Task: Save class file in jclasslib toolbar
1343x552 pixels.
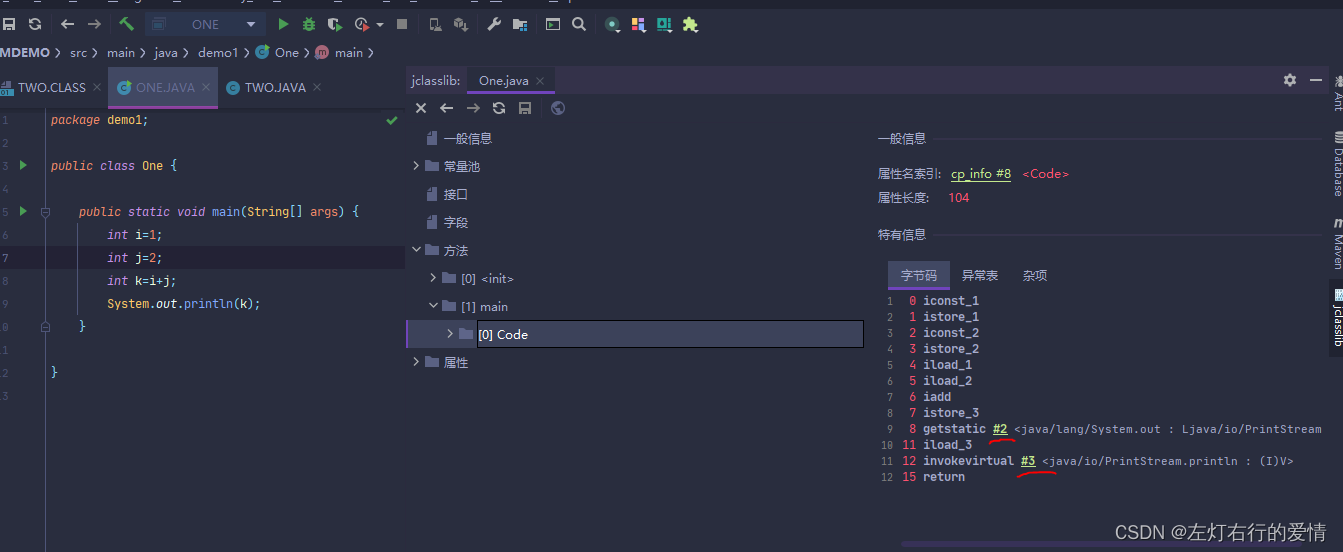Action: pos(525,108)
